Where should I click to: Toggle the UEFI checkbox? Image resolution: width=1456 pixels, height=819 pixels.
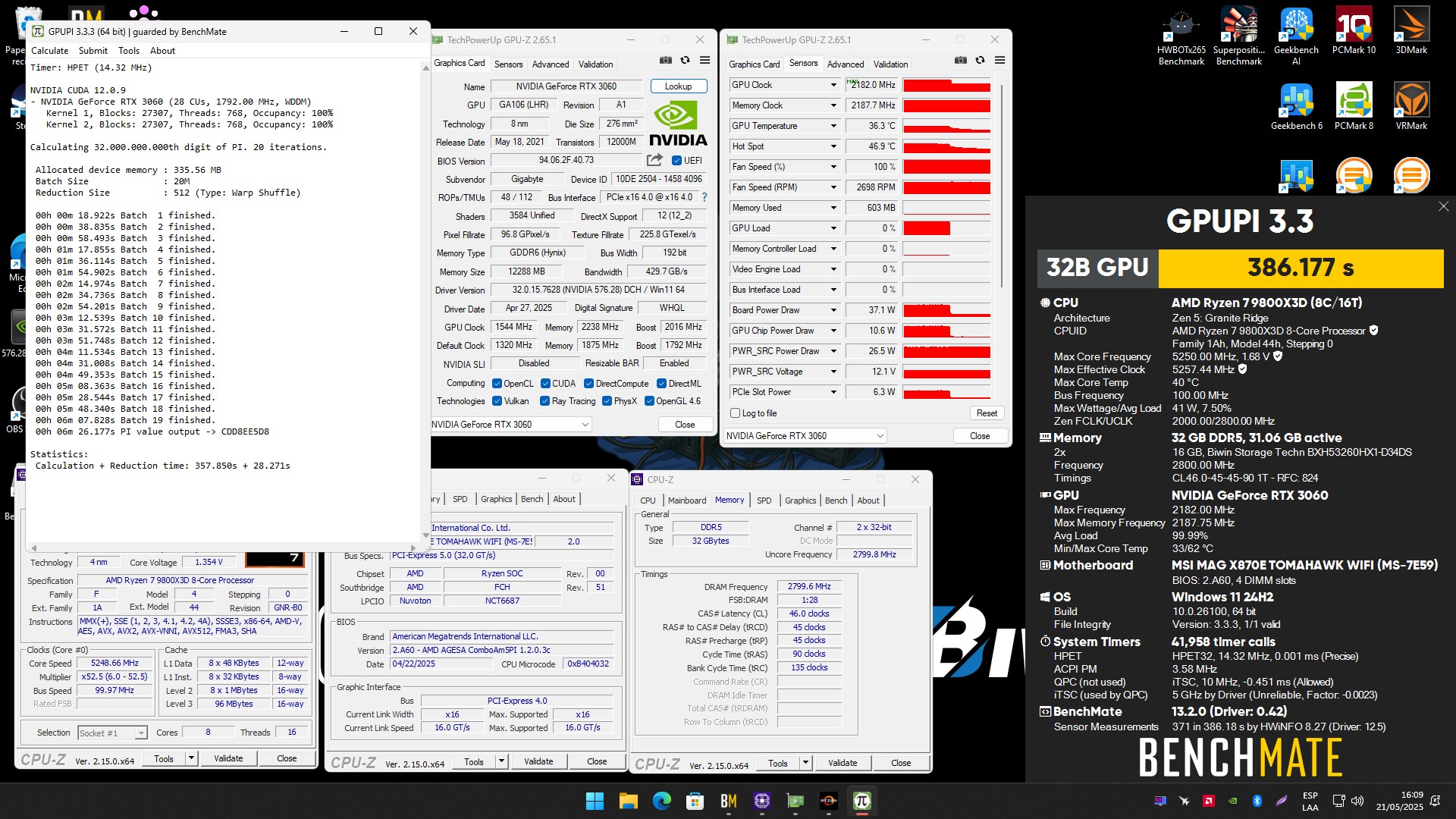[x=677, y=160]
